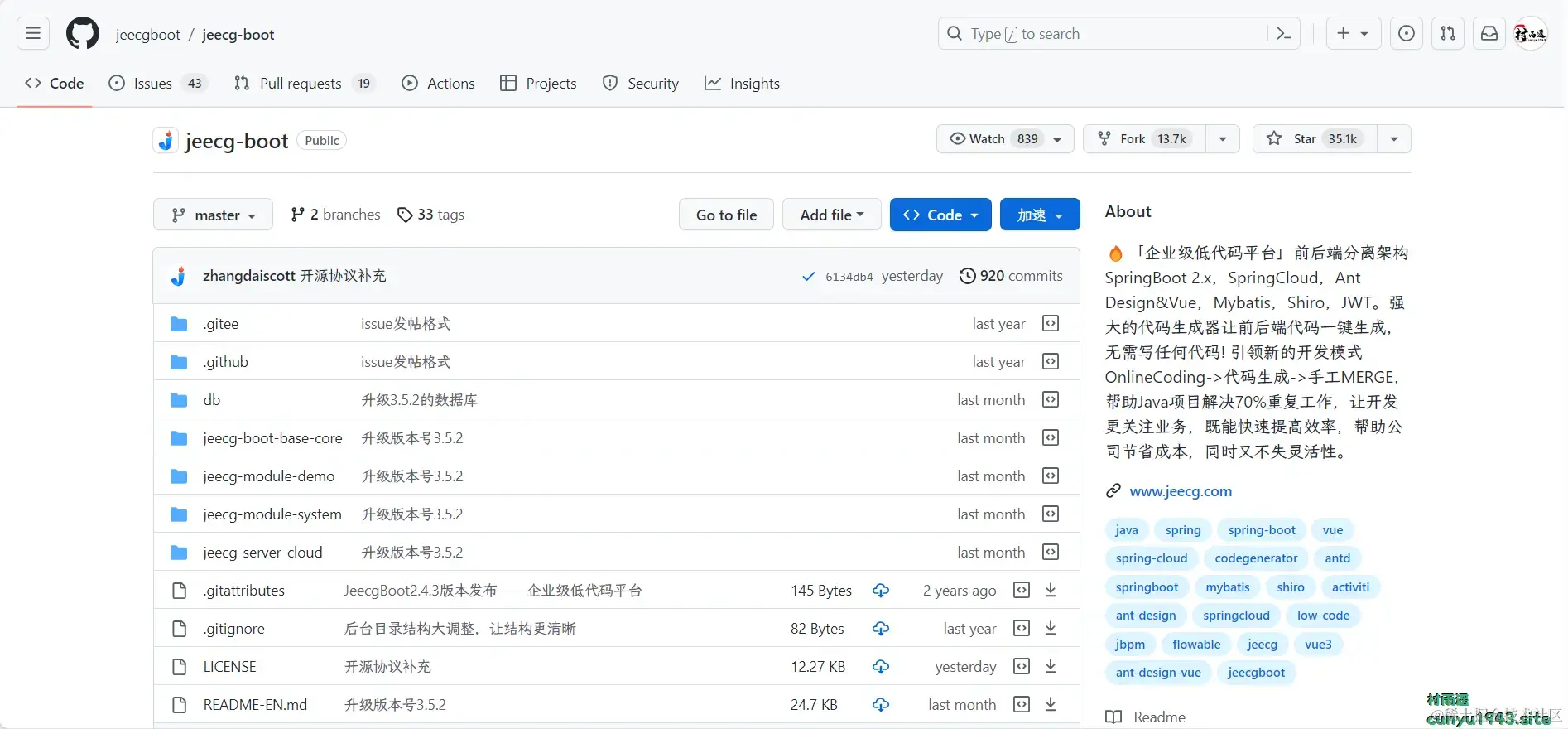
Task: Click cloud download icon for LICENSE
Action: [x=881, y=666]
